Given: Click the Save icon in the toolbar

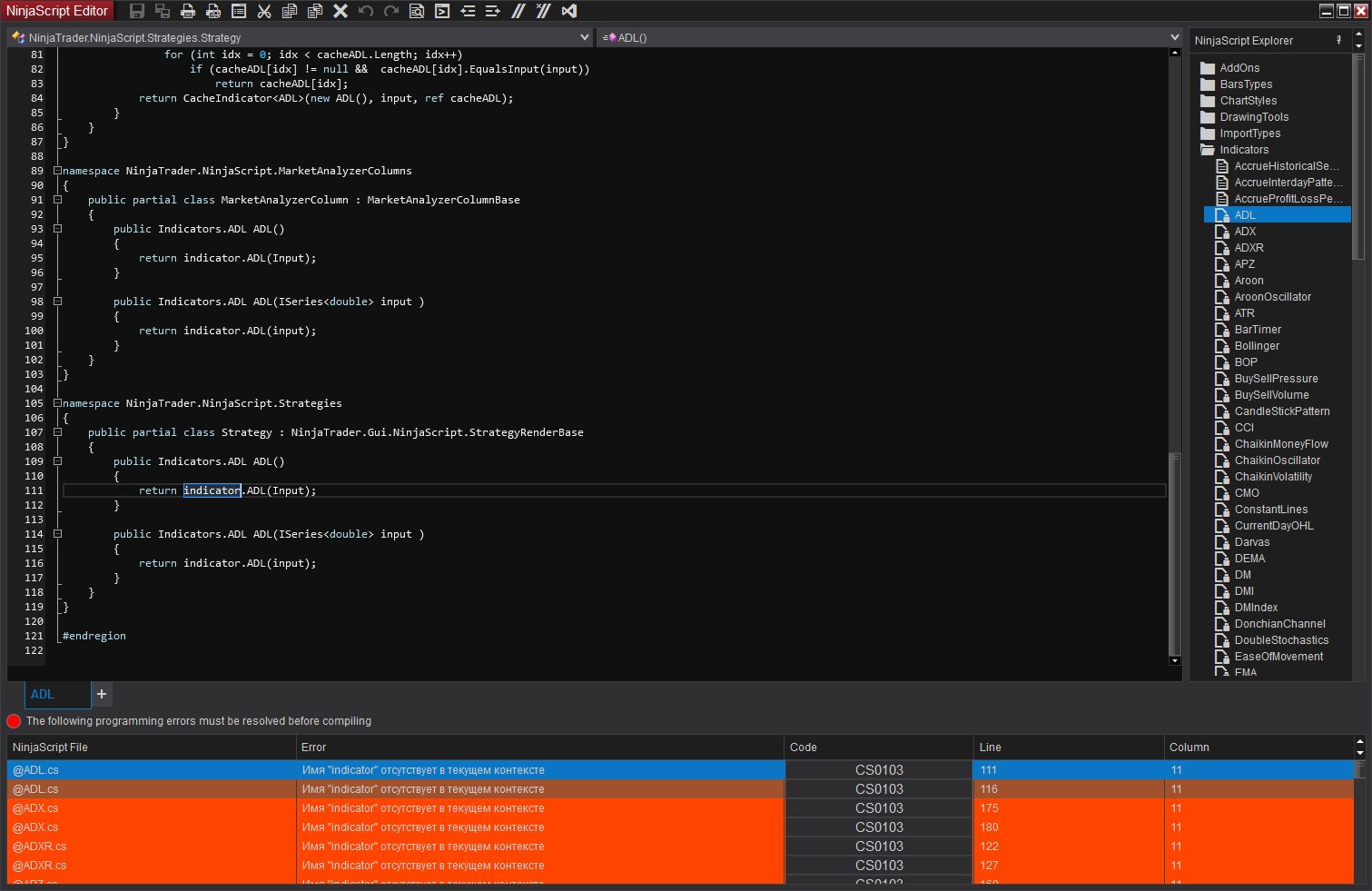Looking at the screenshot, I should tap(137, 11).
